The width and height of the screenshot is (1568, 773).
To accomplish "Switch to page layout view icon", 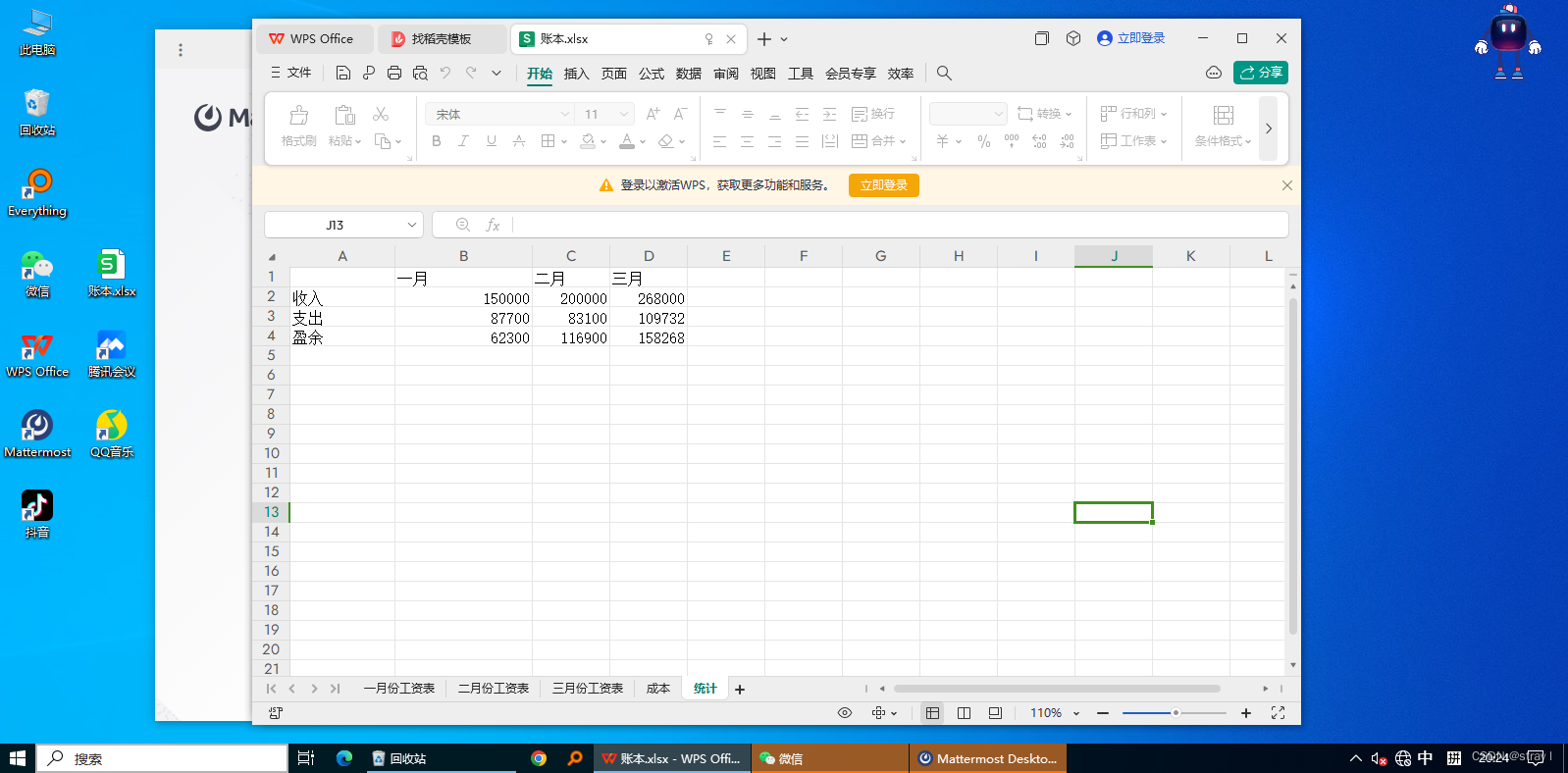I will pos(964,713).
